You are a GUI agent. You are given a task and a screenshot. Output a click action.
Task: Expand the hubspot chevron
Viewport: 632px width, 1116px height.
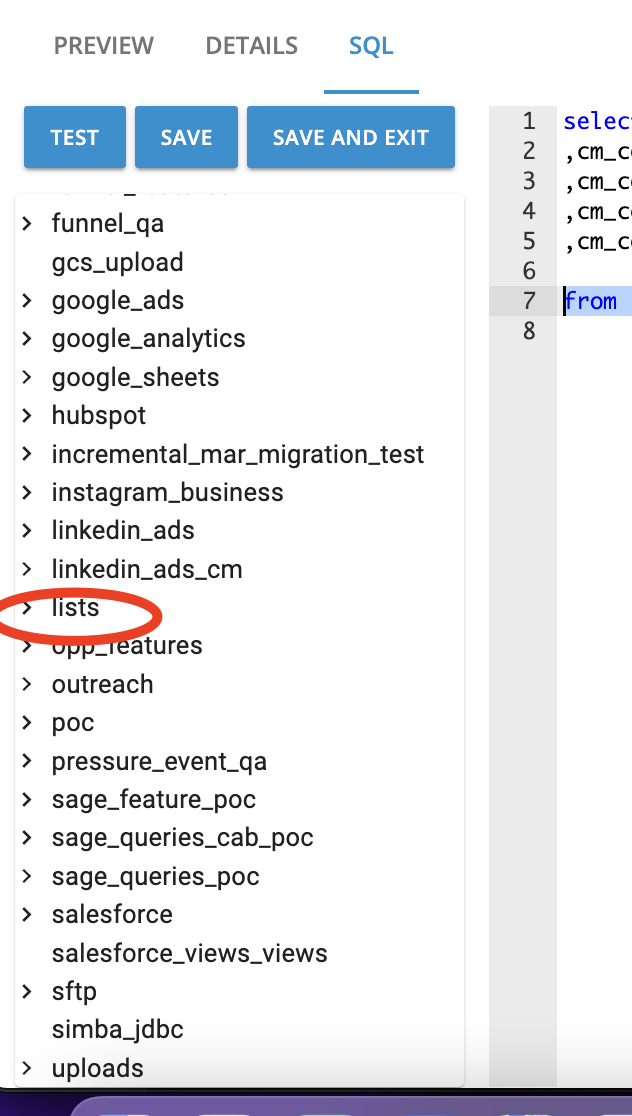pos(27,415)
